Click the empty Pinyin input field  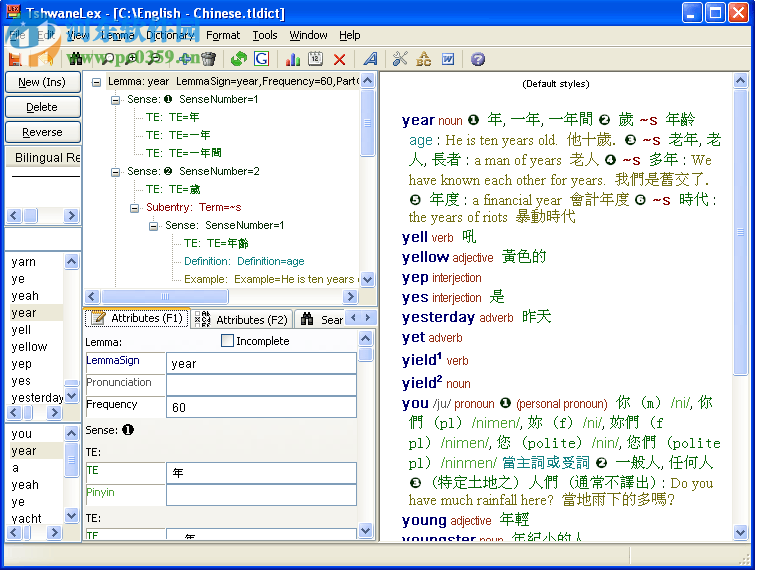click(x=261, y=495)
